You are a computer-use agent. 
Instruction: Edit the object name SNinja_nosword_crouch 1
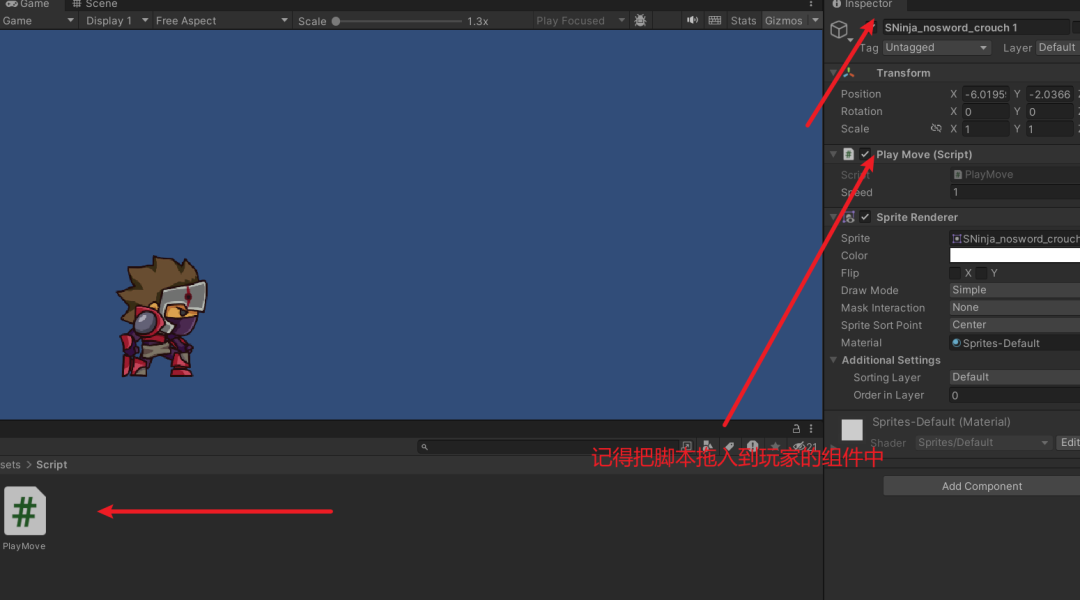pyautogui.click(x=975, y=28)
